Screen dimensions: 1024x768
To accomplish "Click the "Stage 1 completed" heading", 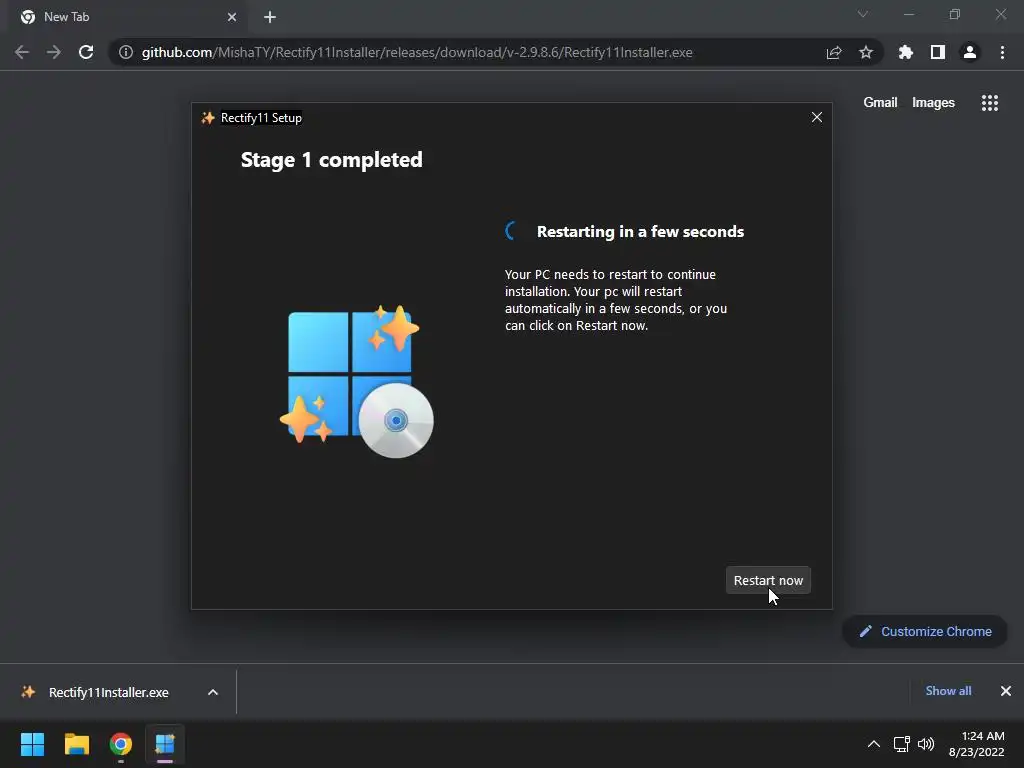I will pyautogui.click(x=331, y=160).
